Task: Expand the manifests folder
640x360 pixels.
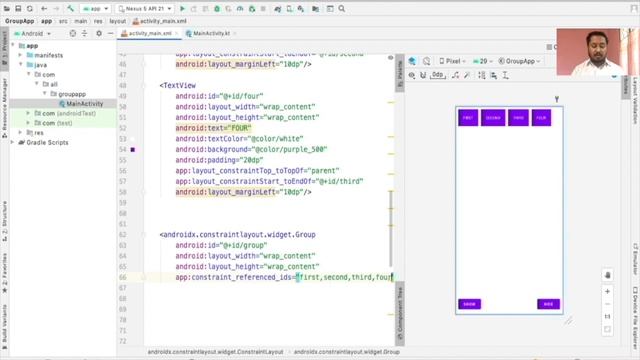Action: pos(20,55)
